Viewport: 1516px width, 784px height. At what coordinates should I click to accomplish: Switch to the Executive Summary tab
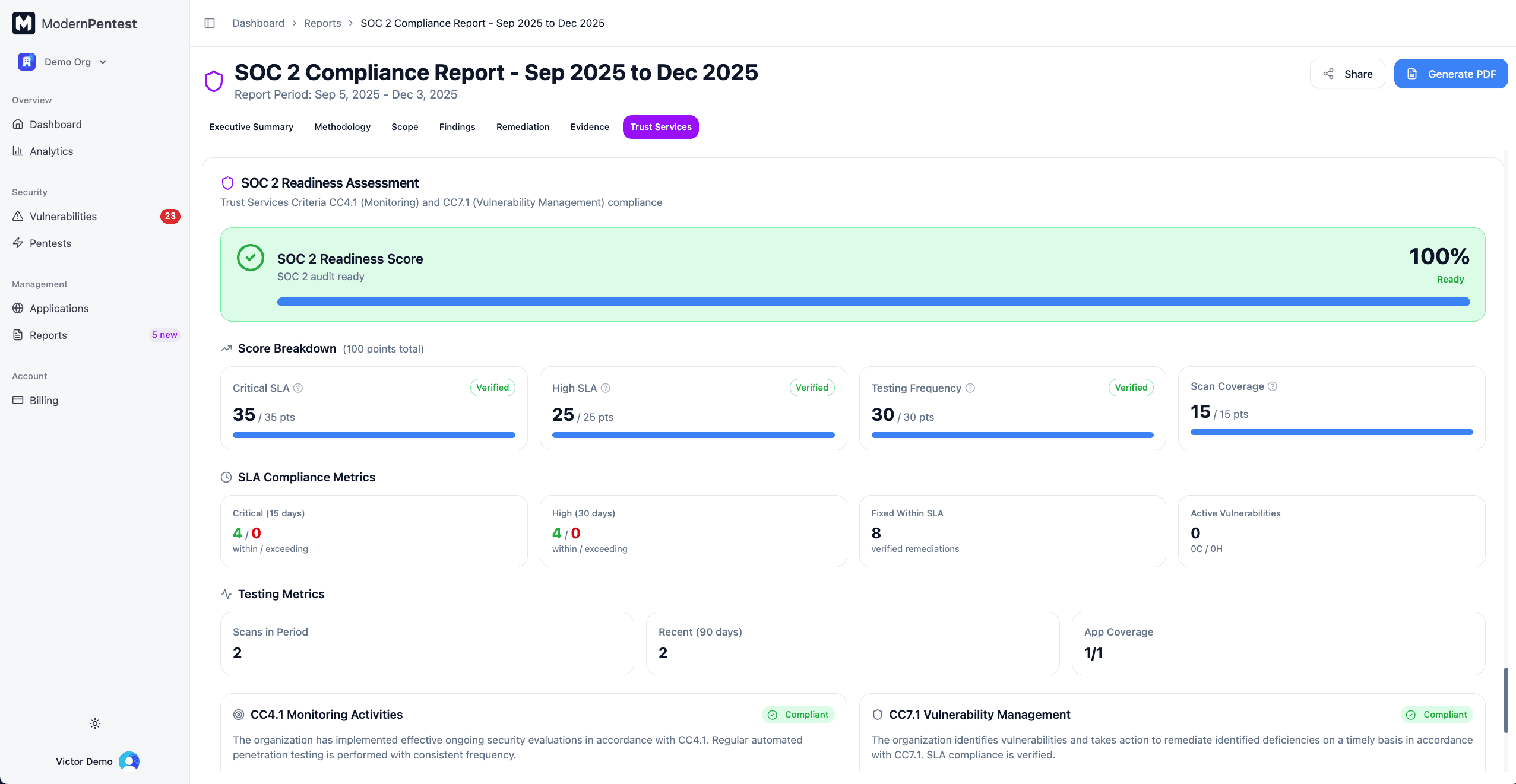251,127
